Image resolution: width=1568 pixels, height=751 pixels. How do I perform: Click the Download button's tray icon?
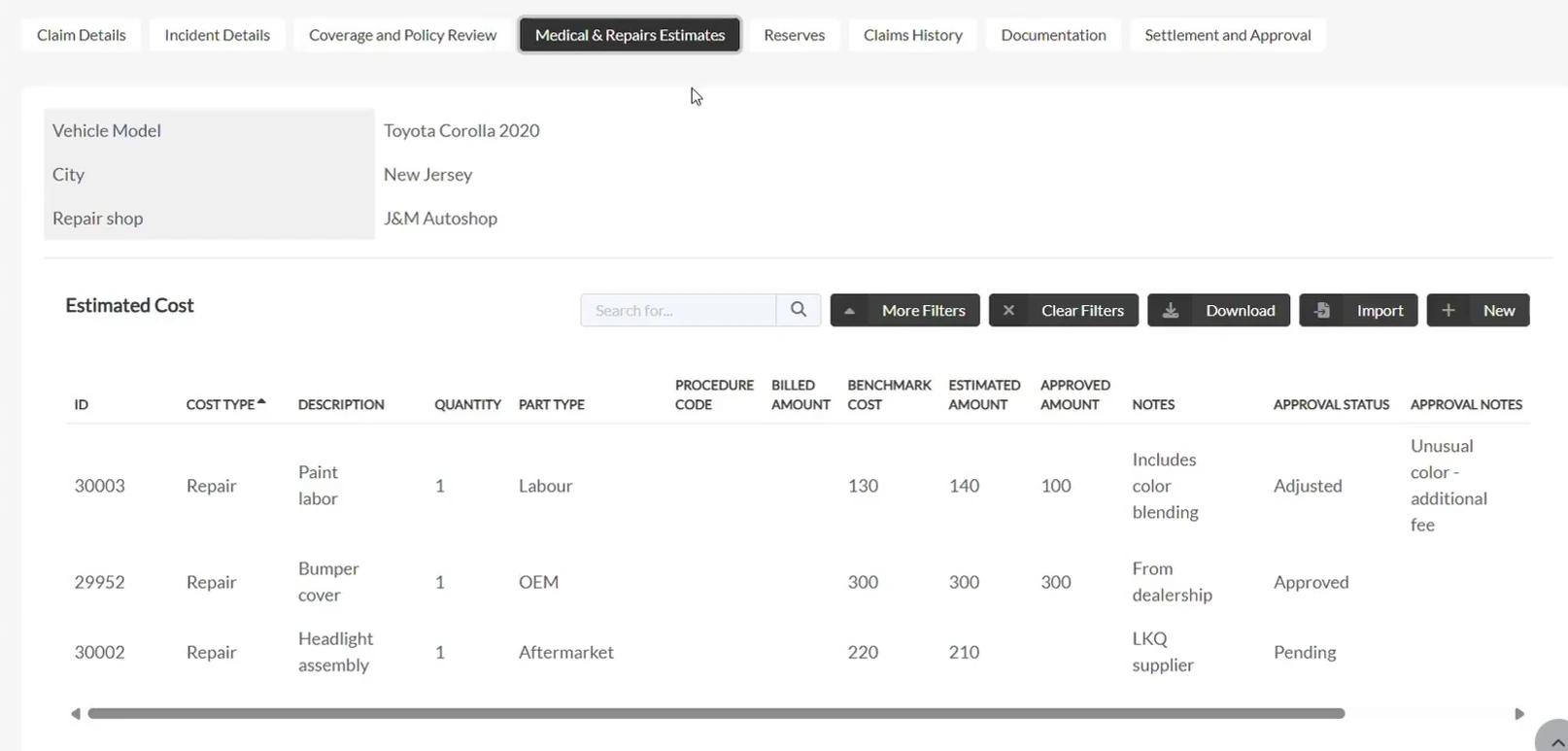tap(1171, 310)
